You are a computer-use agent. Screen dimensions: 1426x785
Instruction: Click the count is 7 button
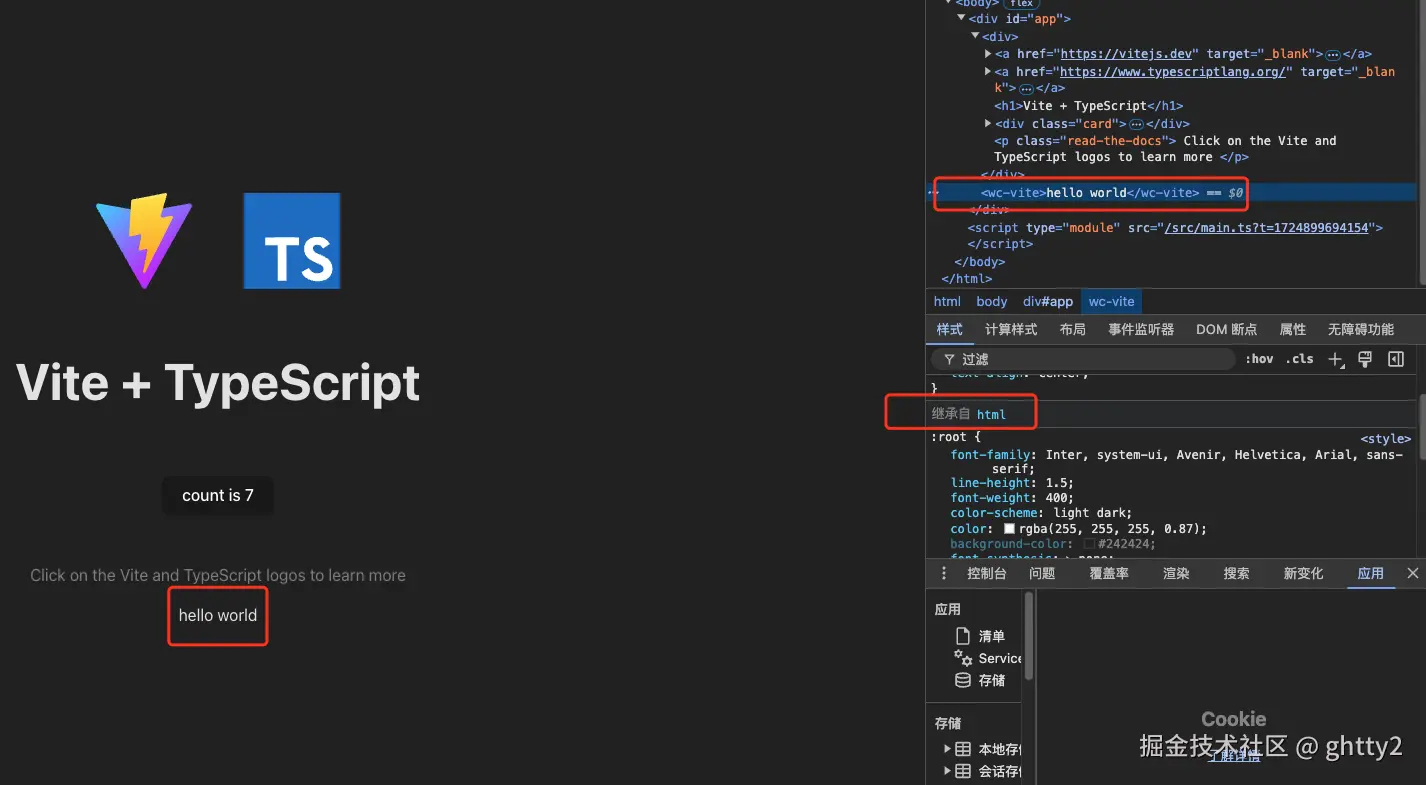click(x=217, y=495)
